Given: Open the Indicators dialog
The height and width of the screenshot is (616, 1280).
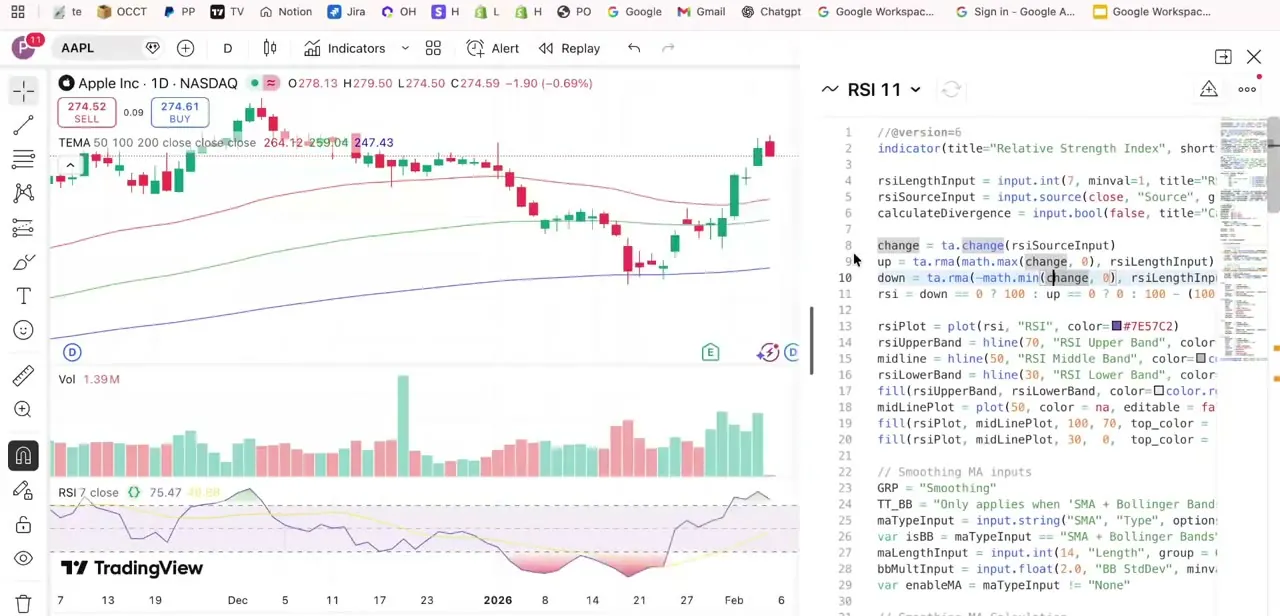Looking at the screenshot, I should pyautogui.click(x=345, y=48).
